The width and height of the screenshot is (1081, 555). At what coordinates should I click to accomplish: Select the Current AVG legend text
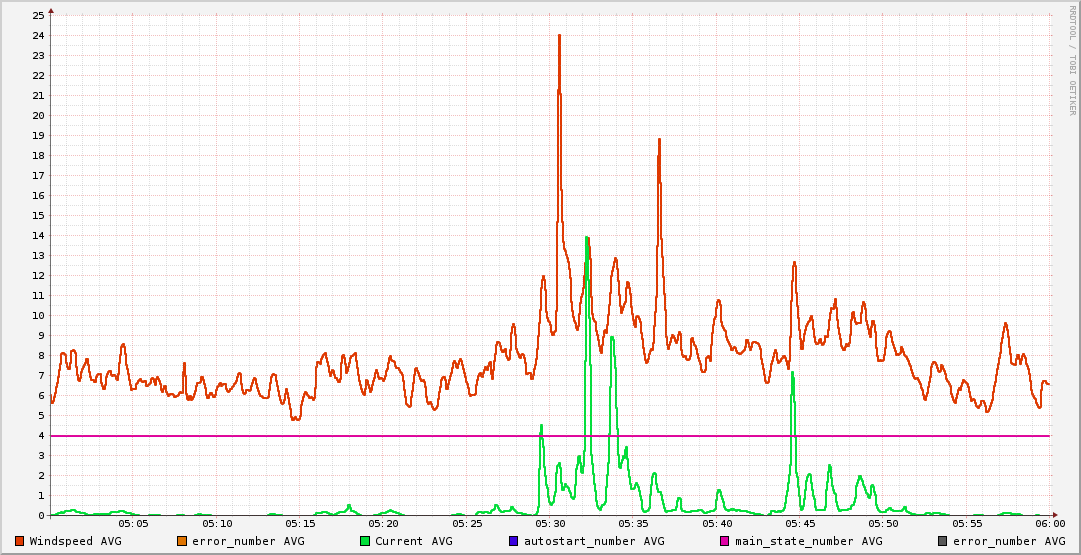(x=414, y=541)
